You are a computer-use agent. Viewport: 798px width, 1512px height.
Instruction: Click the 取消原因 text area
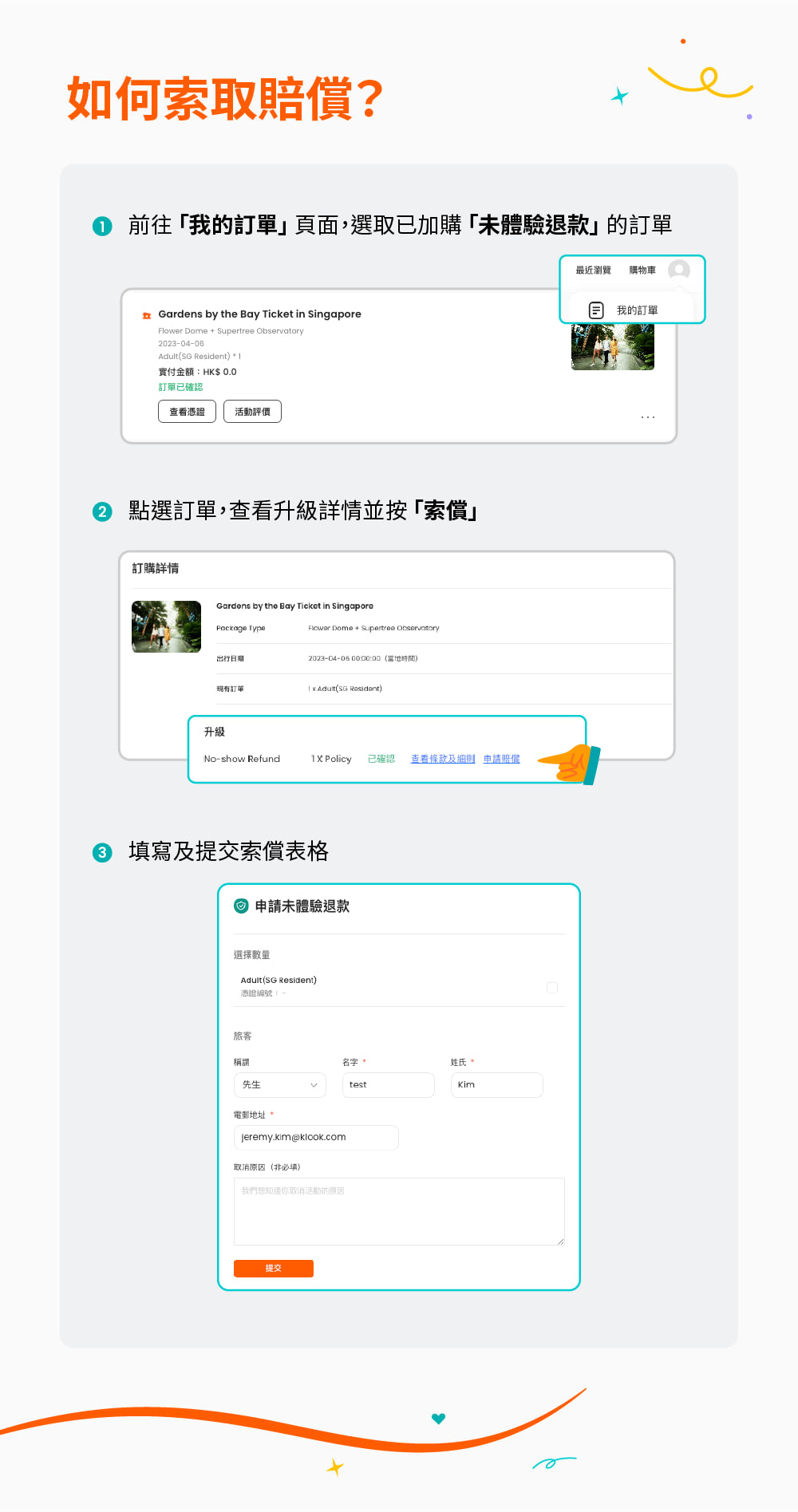(399, 1211)
